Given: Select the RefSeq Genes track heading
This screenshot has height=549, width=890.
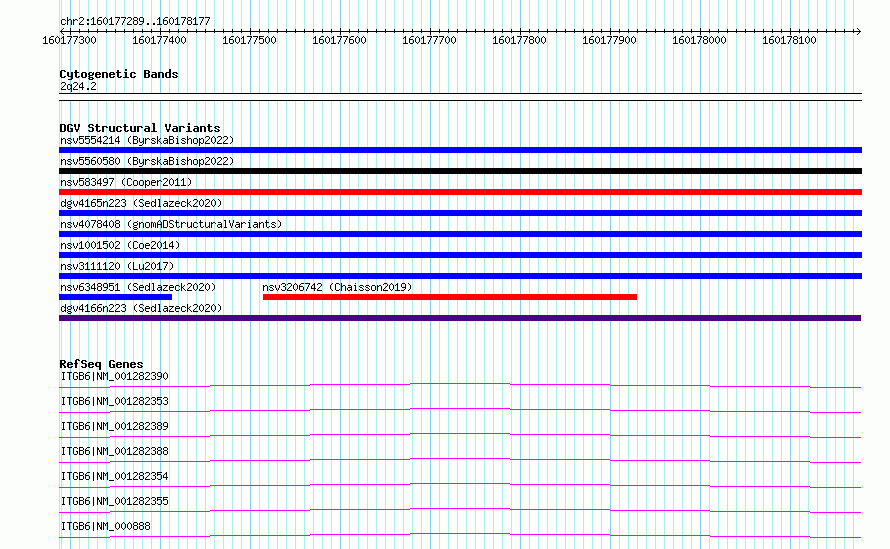Looking at the screenshot, I should click(x=101, y=364).
